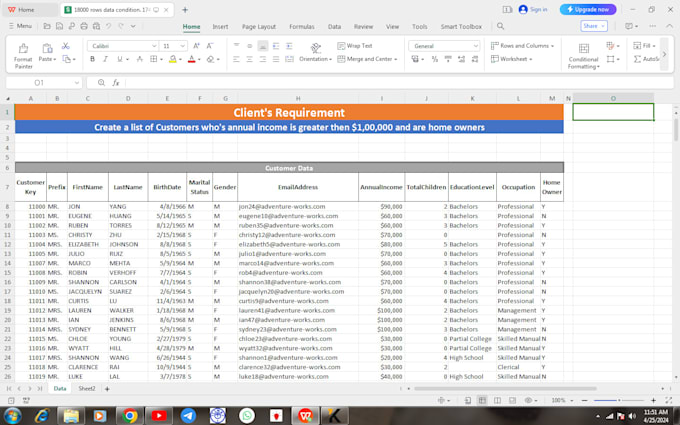Screen dimensions: 680x425
Task: Click the yellow fill color swatch
Action: click(x=173, y=59)
